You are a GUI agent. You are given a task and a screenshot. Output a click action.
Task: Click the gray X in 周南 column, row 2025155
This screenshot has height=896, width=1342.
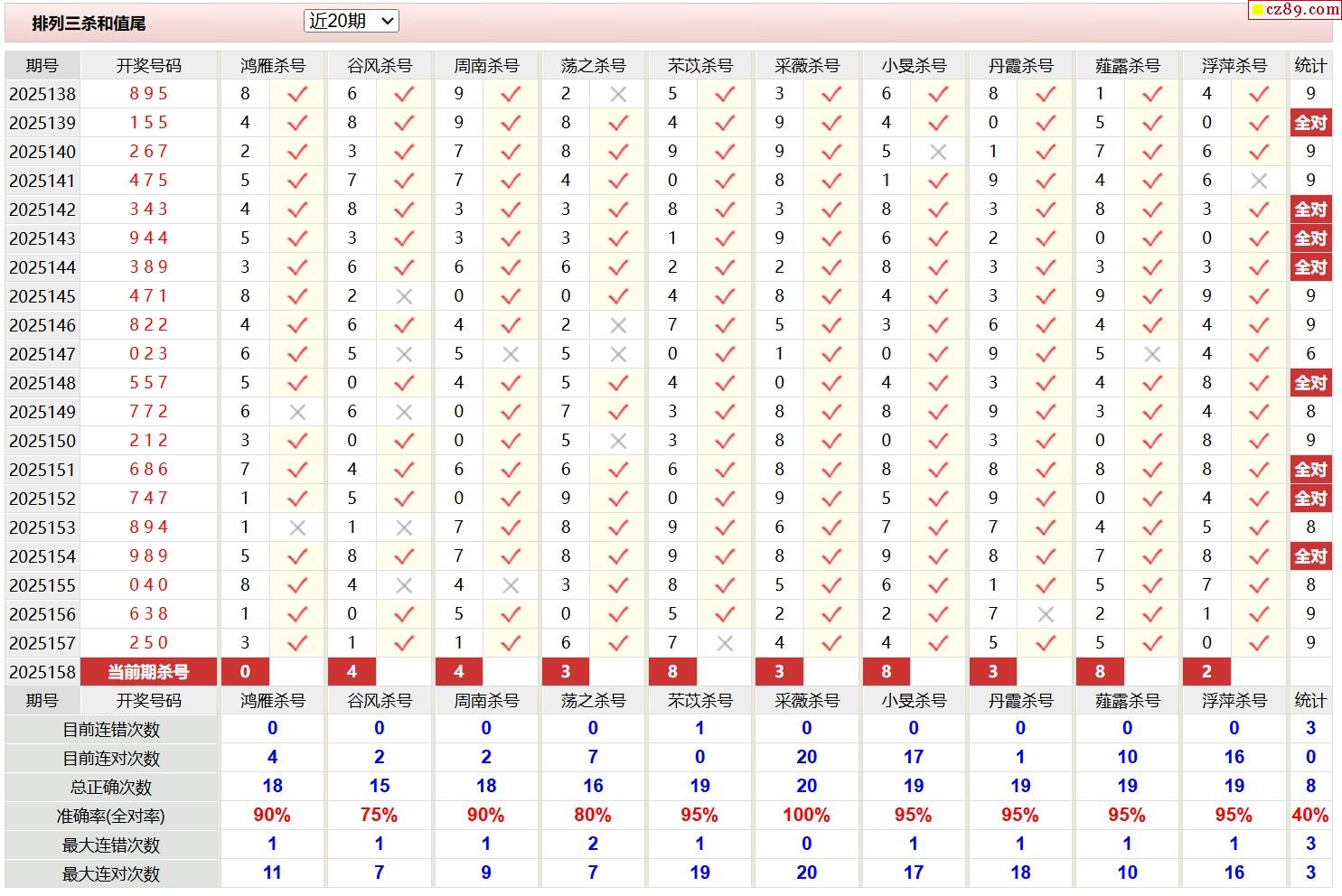(511, 585)
